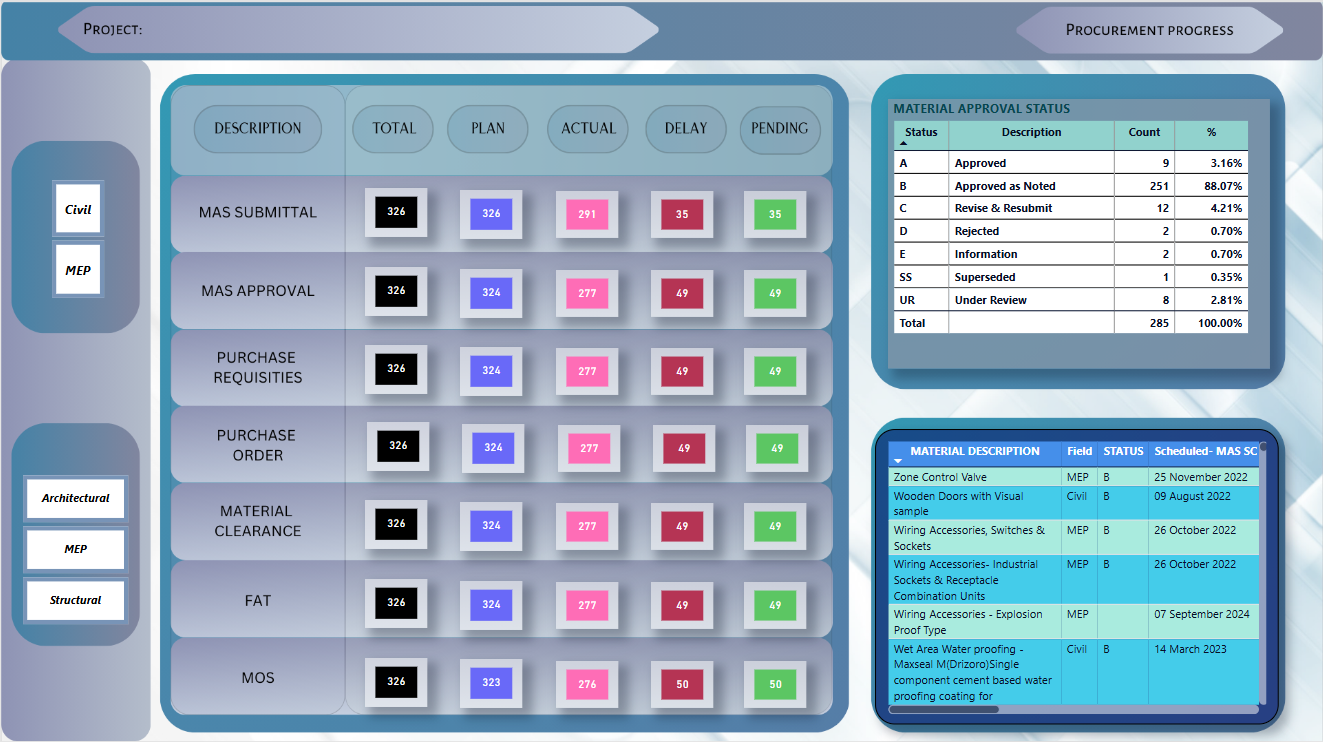The image size is (1323, 742).
Task: Sort material list by STATUS header
Action: (1123, 452)
